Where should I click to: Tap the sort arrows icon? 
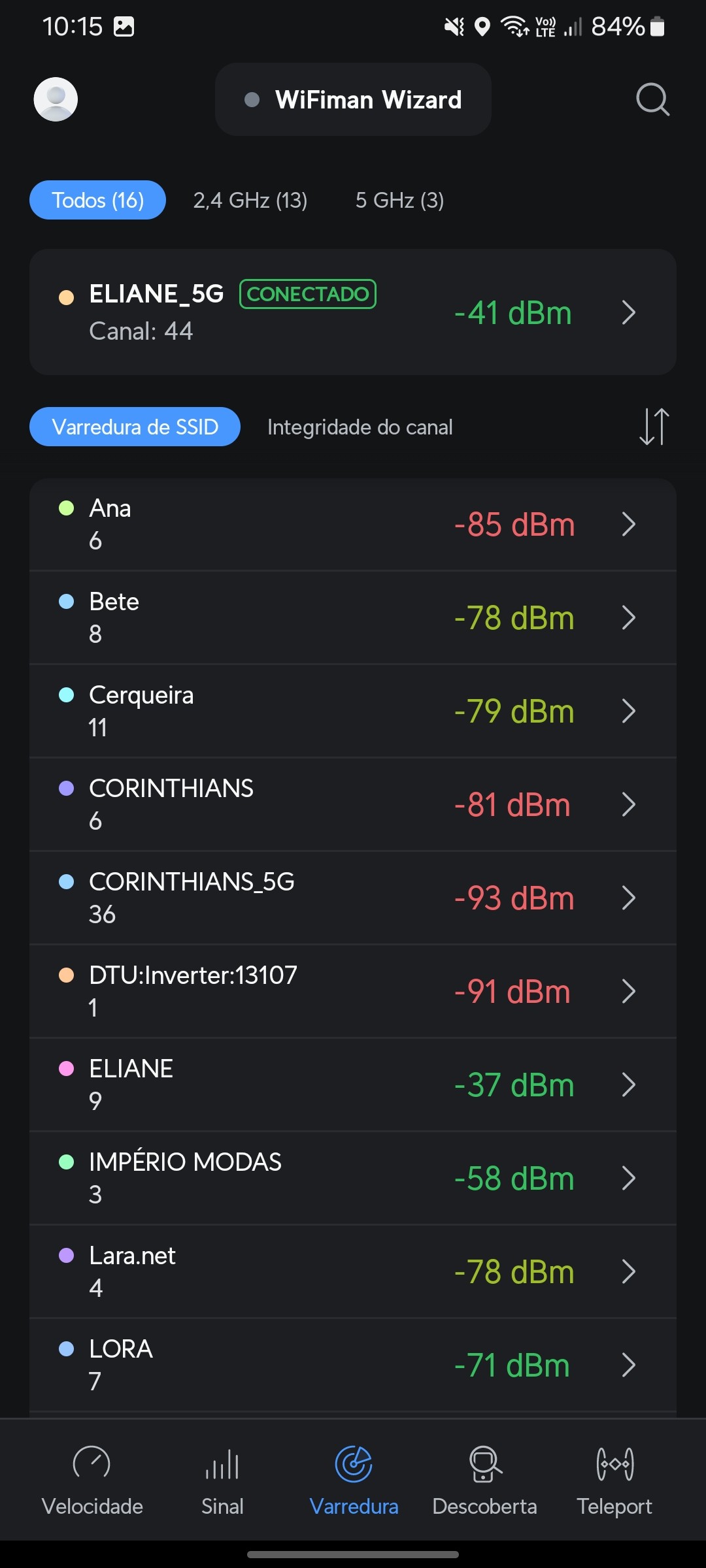[x=654, y=427]
